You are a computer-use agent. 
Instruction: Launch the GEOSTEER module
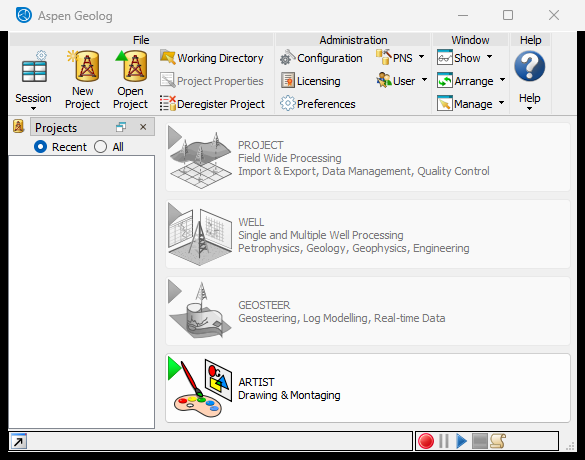point(368,311)
